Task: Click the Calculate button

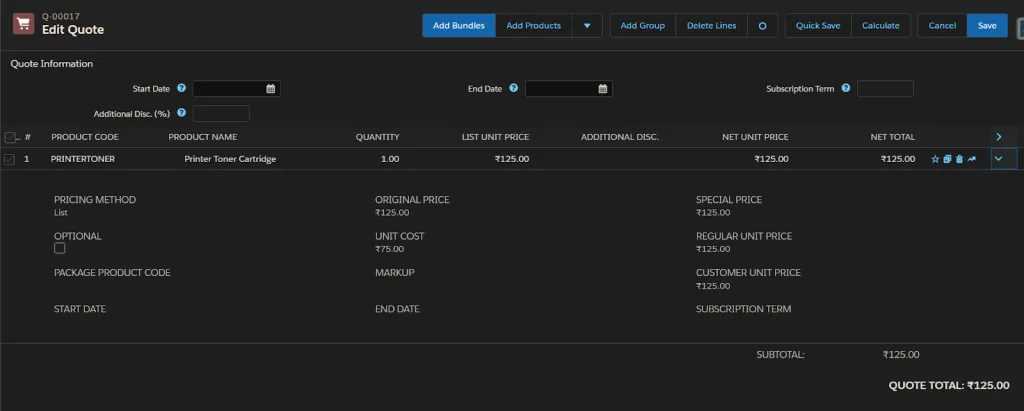Action: (x=880, y=25)
